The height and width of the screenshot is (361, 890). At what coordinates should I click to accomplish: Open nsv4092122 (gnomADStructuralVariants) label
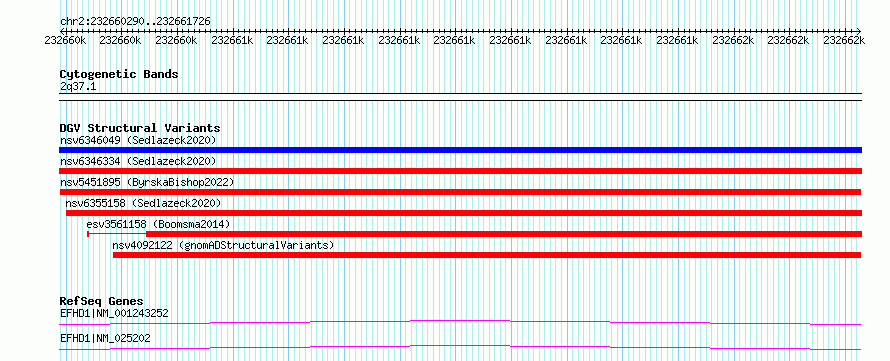pos(223,245)
